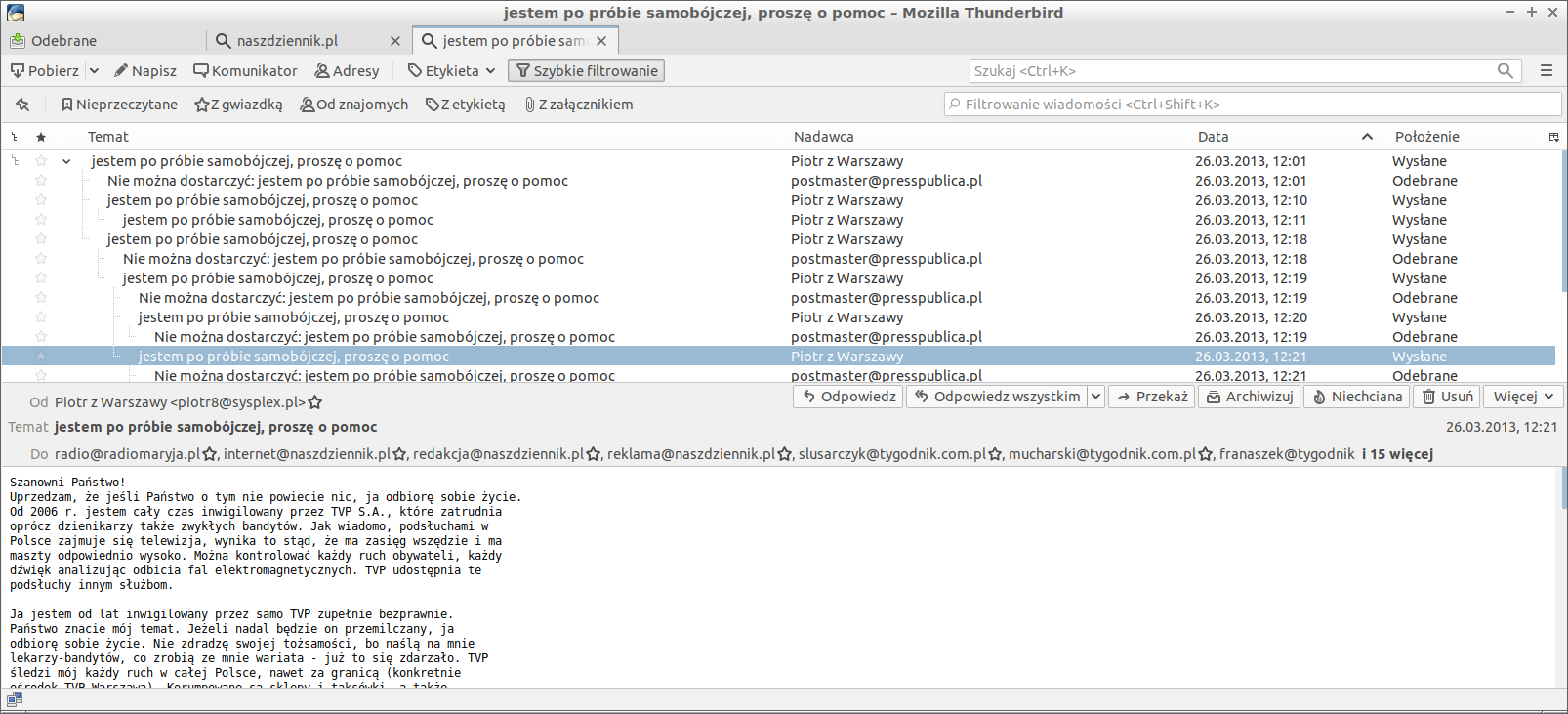Collapse the first thread with chevron

(x=66, y=161)
